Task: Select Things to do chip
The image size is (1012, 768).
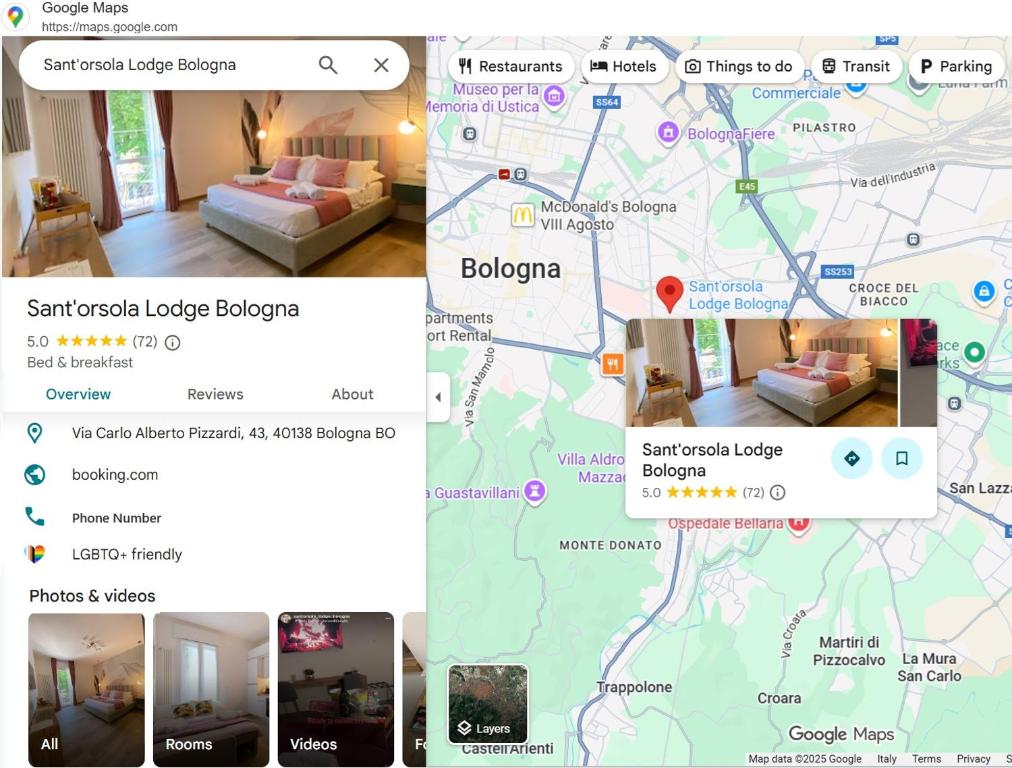Action: pyautogui.click(x=739, y=66)
